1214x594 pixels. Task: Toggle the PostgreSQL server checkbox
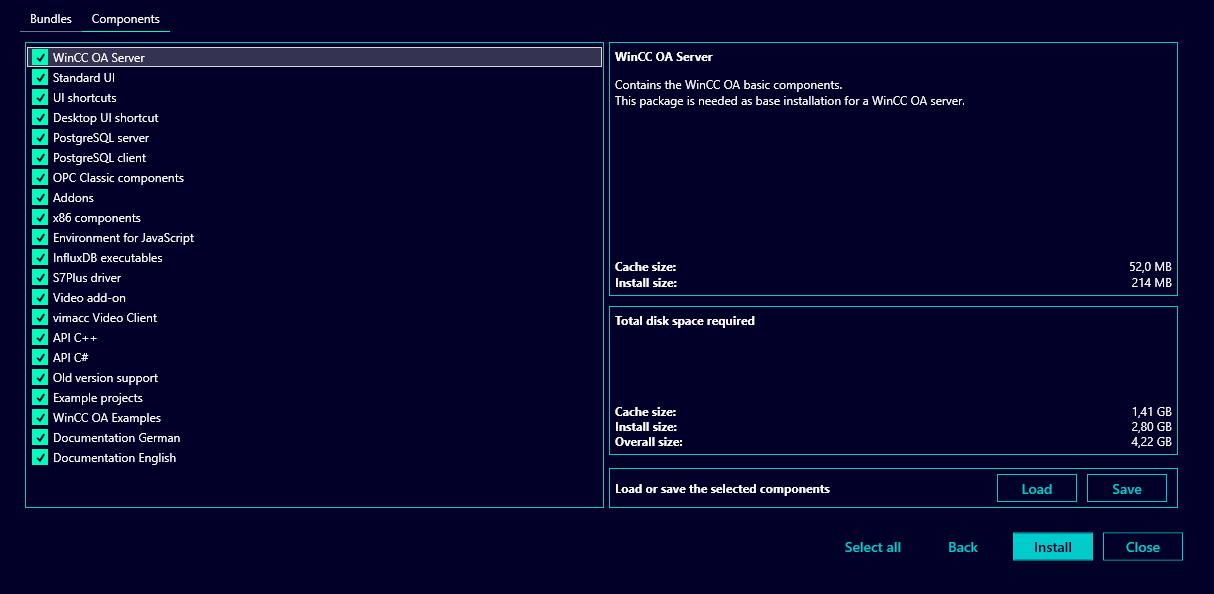pyautogui.click(x=40, y=138)
